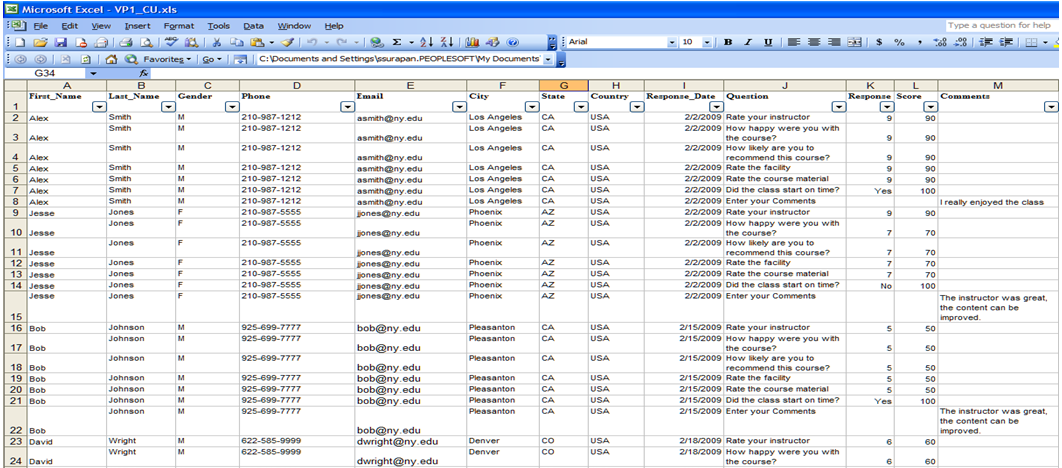Sort ascending with the A-Z icon
Screen dimensions: 1062x468
pyautogui.click(x=427, y=42)
